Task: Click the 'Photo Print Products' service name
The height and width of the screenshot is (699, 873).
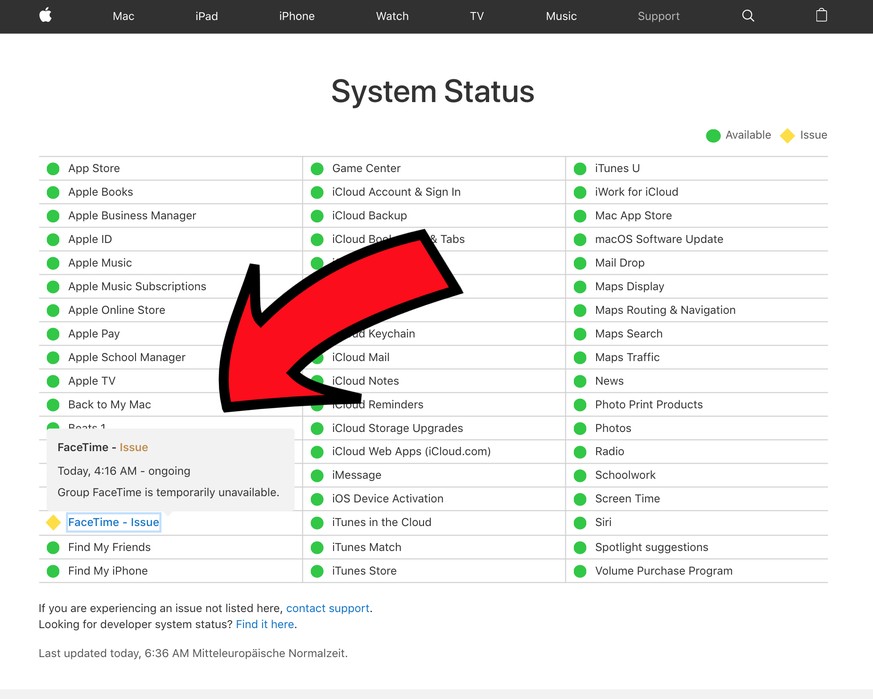Action: 649,404
